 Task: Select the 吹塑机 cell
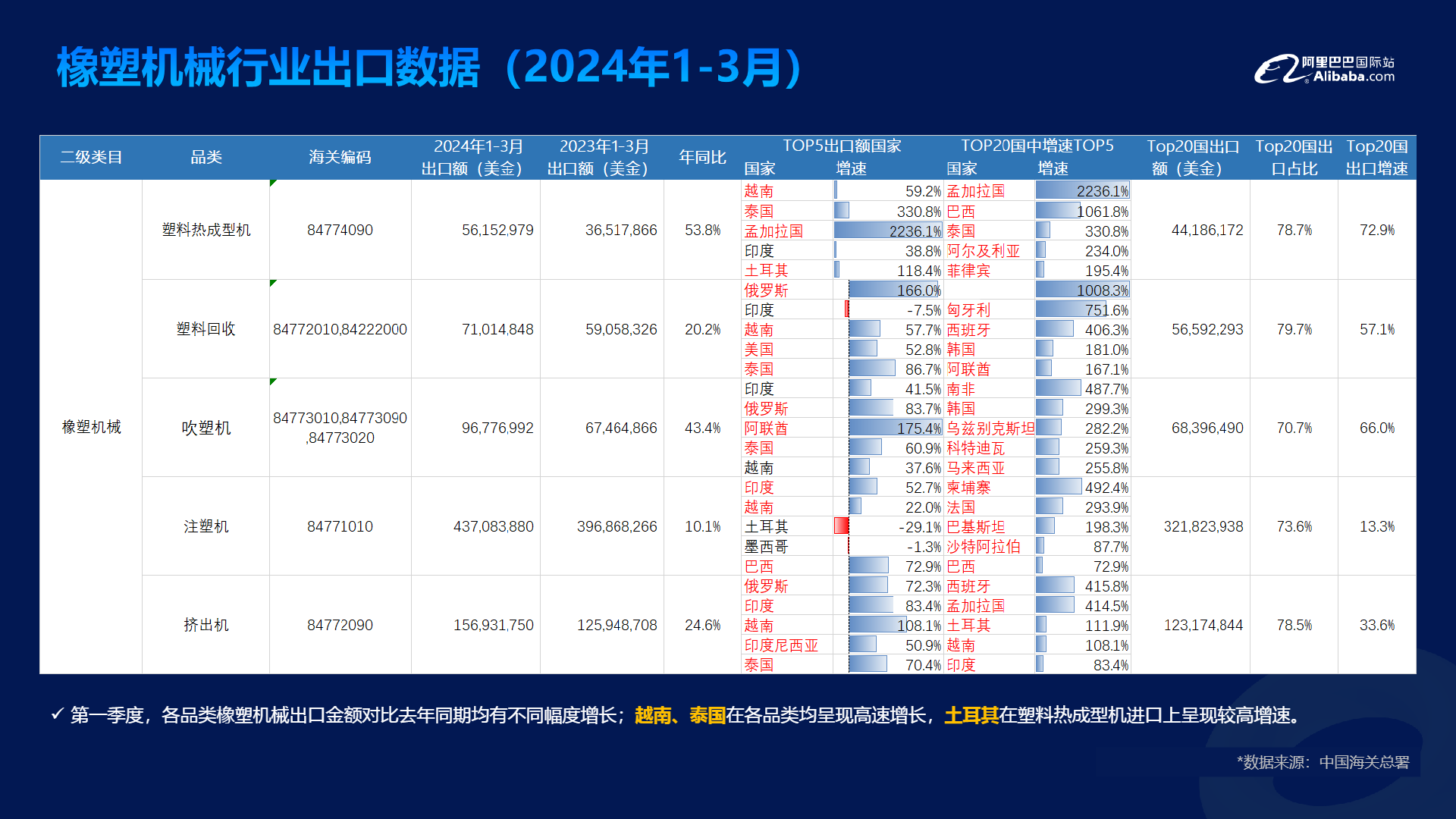(206, 428)
